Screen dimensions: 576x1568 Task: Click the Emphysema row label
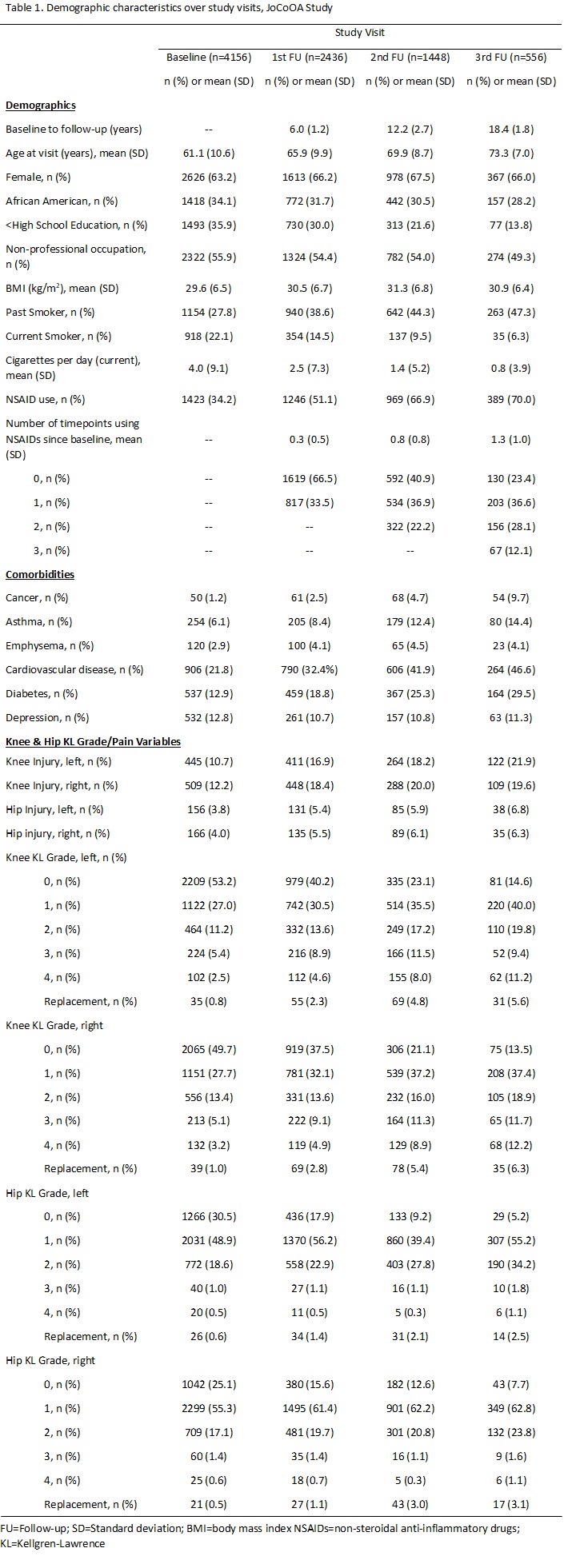pos(50,645)
